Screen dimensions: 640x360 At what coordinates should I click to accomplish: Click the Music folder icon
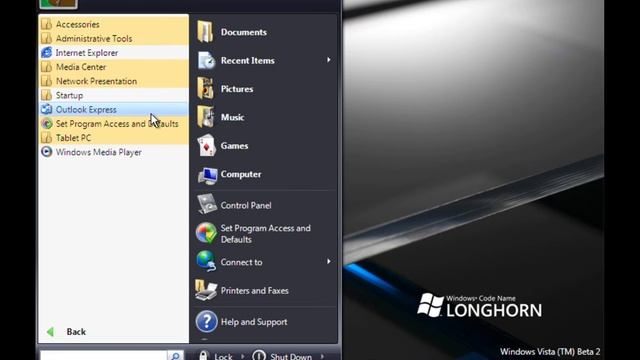(x=206, y=117)
